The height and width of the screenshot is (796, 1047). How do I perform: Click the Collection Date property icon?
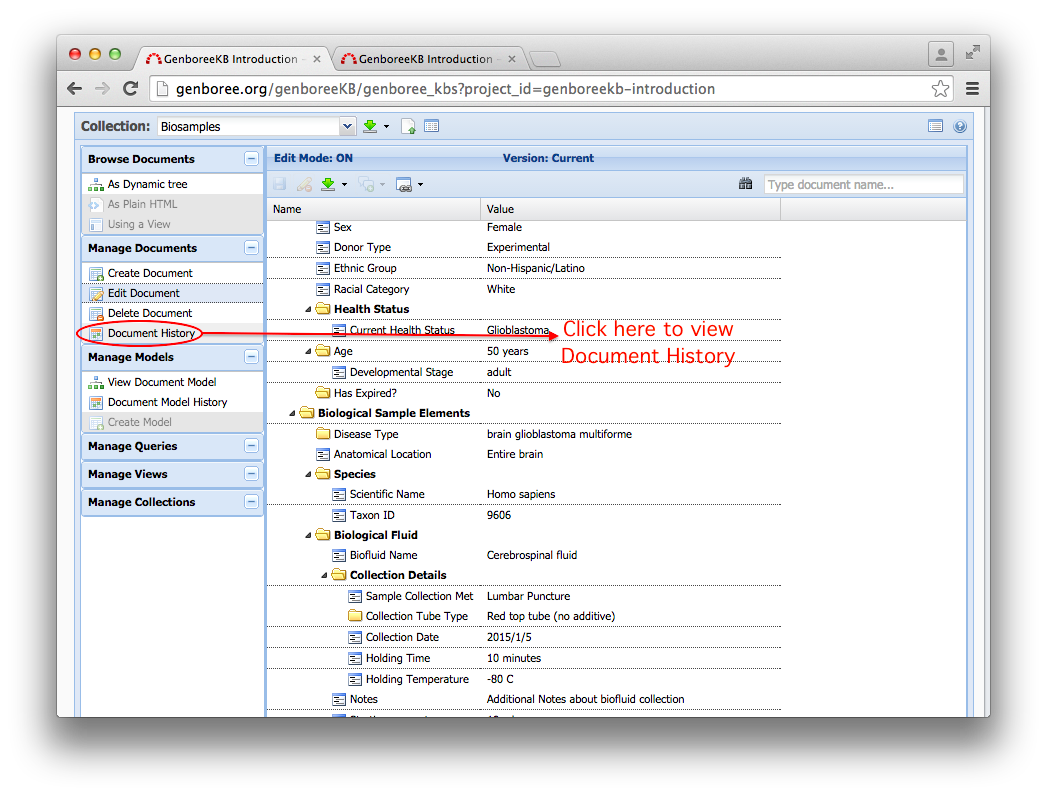[x=355, y=637]
